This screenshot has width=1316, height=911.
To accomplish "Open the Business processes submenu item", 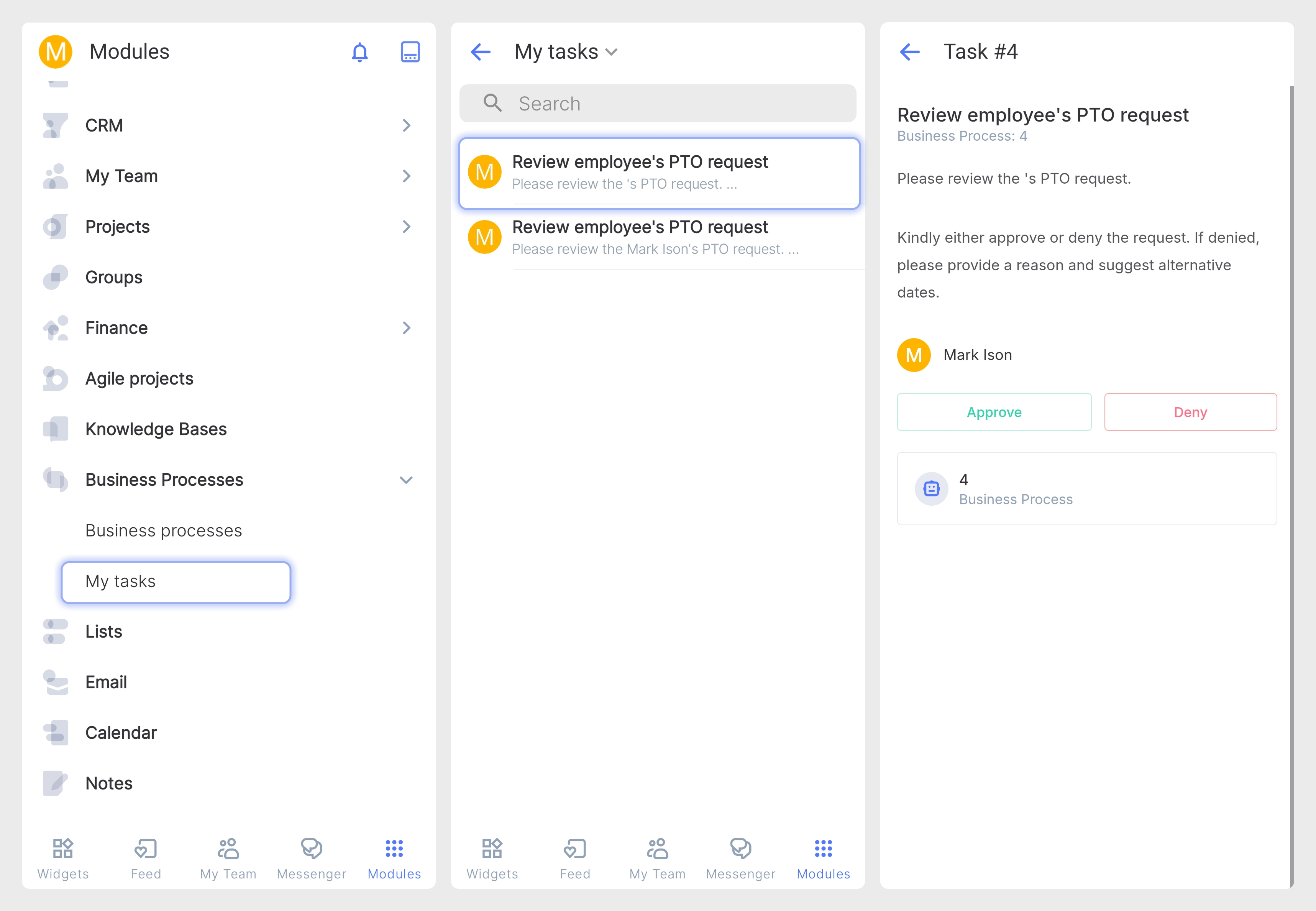I will pos(164,530).
